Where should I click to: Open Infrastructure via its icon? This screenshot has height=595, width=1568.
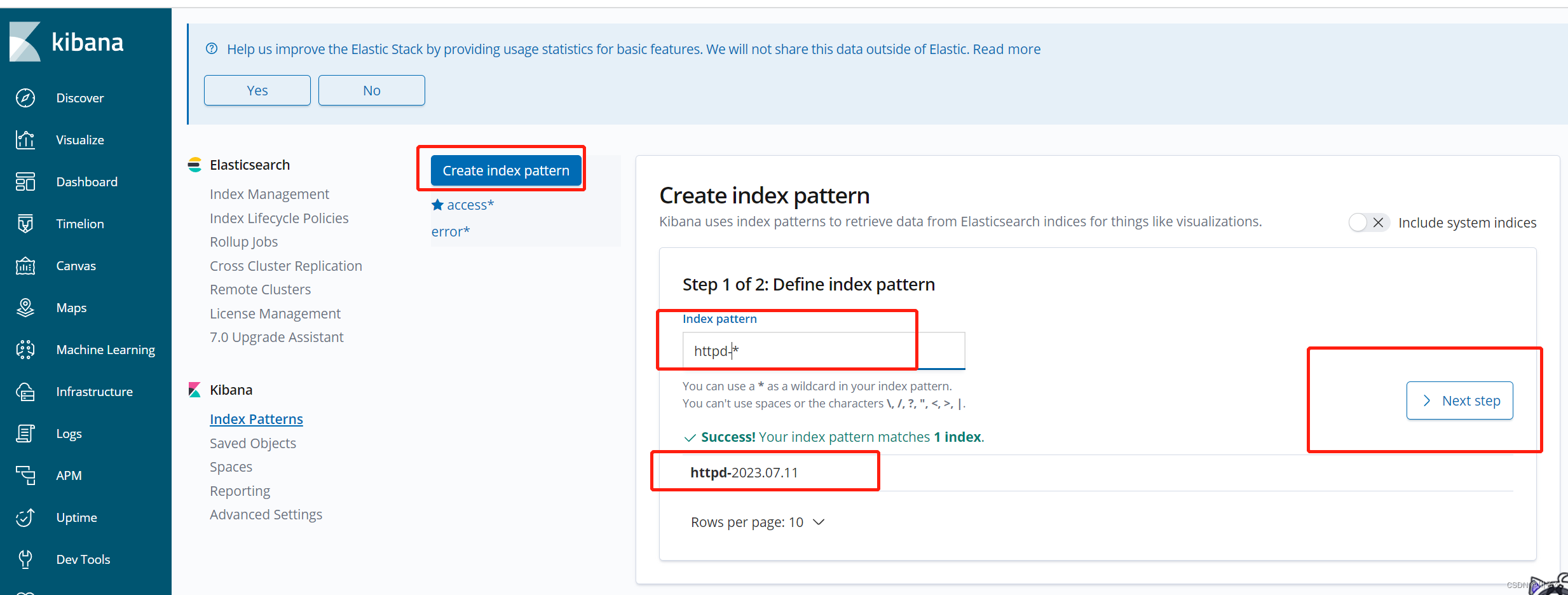25,392
